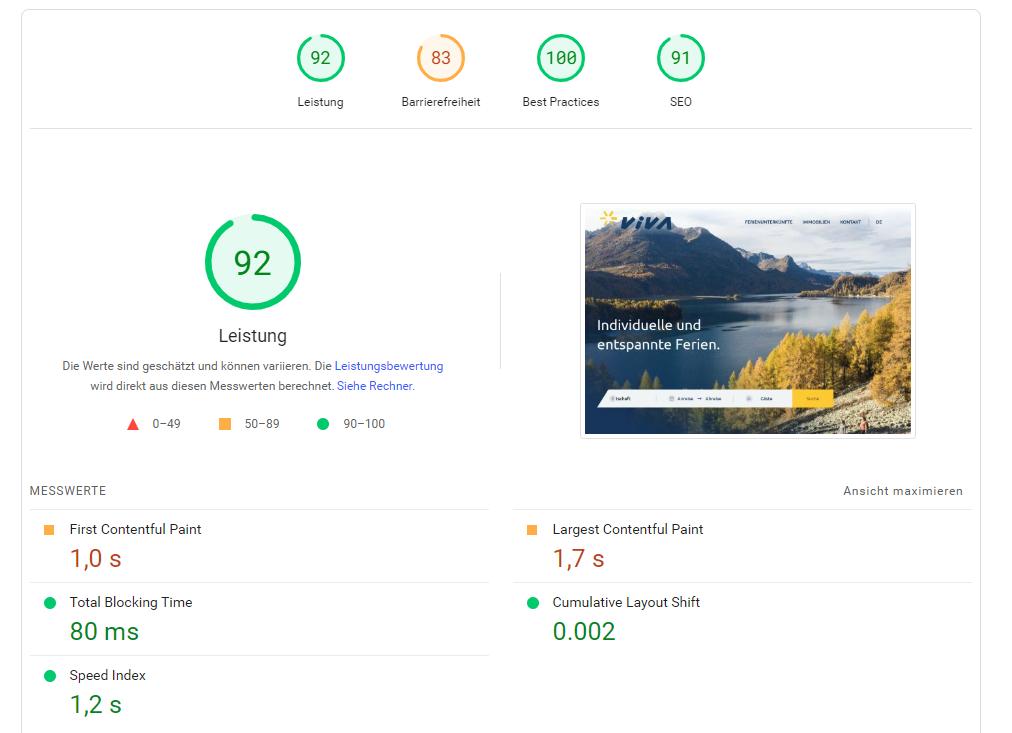Screen dimensions: 1012x733
Task: Open the Best Practices gauge showing 100
Action: click(x=560, y=58)
